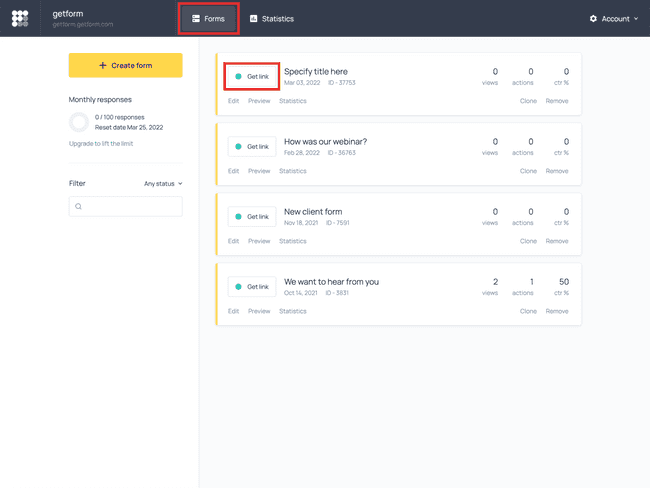Remove the We want to hear from you form
Viewport: 650px width, 488px height.
click(557, 311)
